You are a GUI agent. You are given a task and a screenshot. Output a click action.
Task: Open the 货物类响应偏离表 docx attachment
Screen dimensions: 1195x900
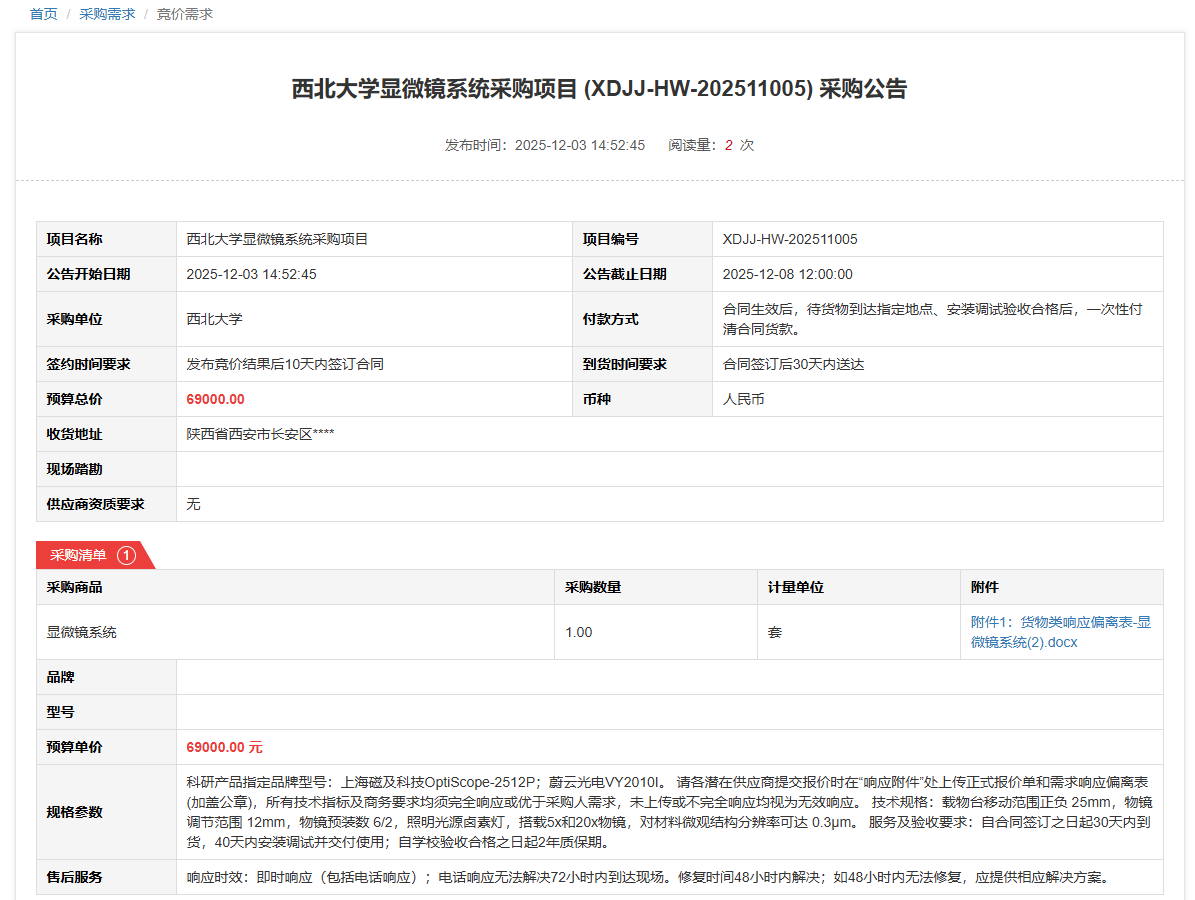[x=1060, y=632]
